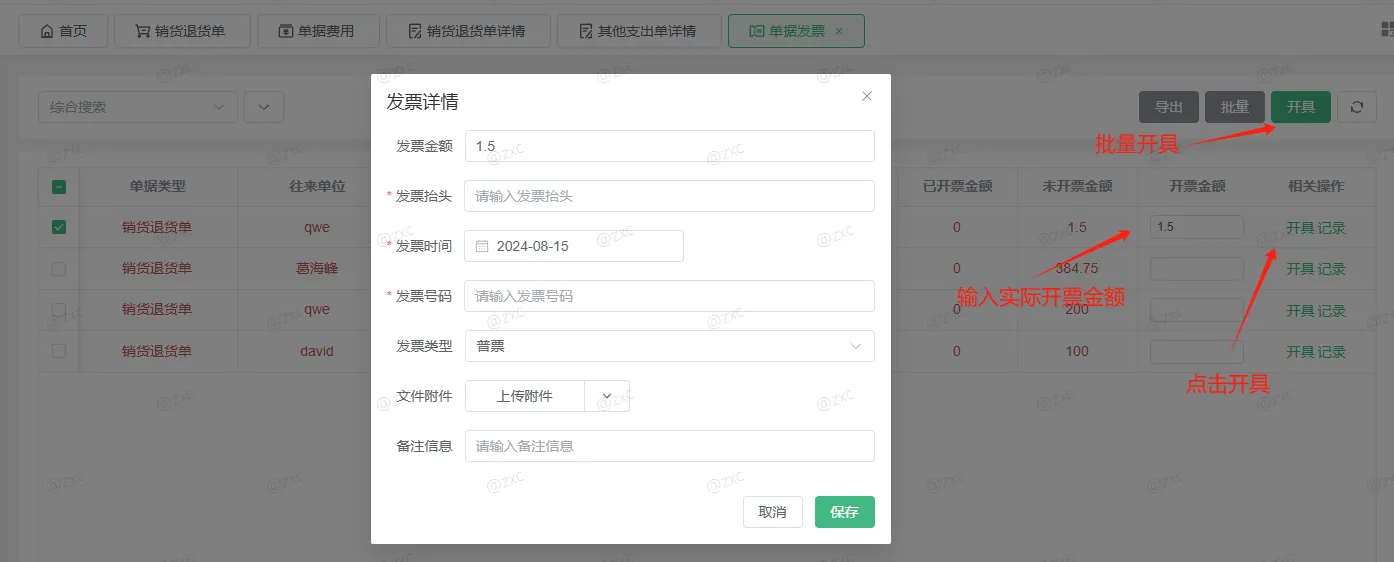Click the refresh icon button
Viewport: 1394px width, 562px height.
[x=1357, y=107]
